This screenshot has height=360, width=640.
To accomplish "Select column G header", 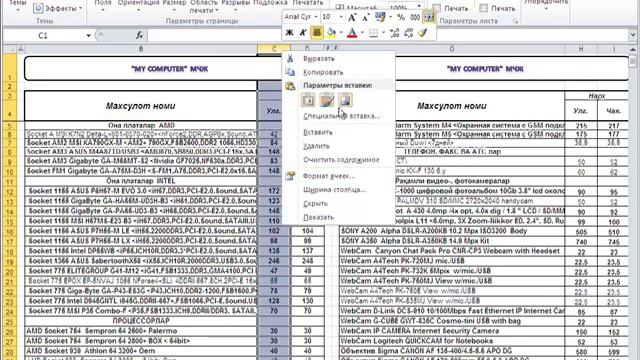I will (x=451, y=49).
